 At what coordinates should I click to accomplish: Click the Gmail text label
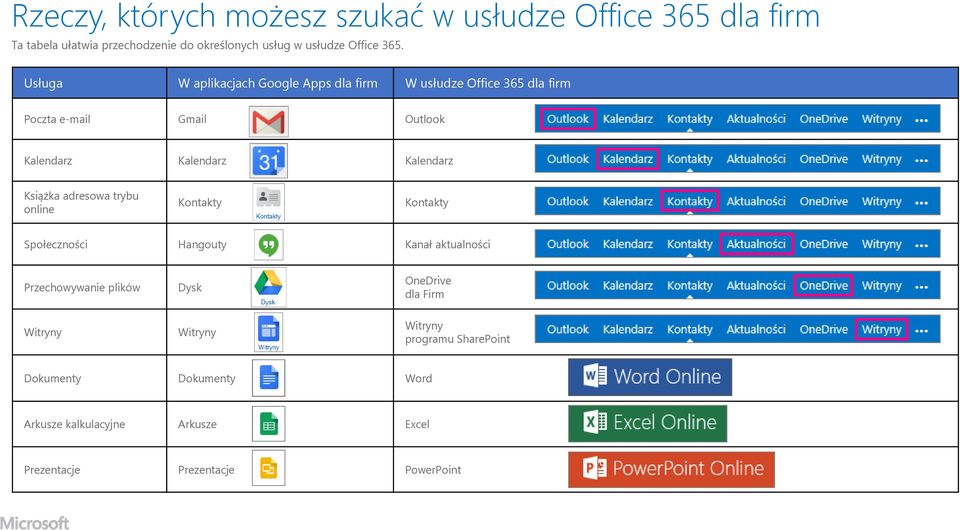pyautogui.click(x=192, y=119)
